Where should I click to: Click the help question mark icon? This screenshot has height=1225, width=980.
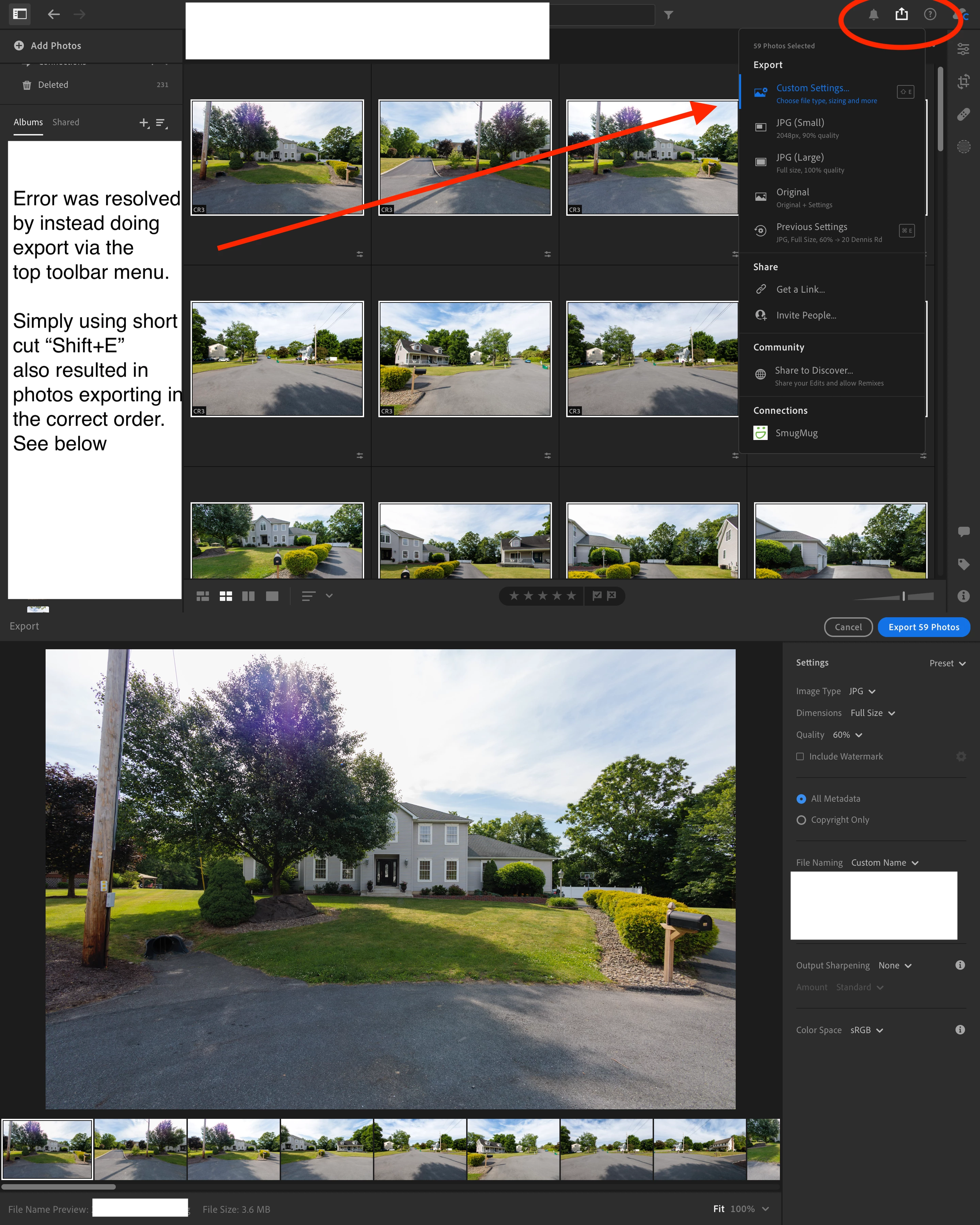(930, 14)
